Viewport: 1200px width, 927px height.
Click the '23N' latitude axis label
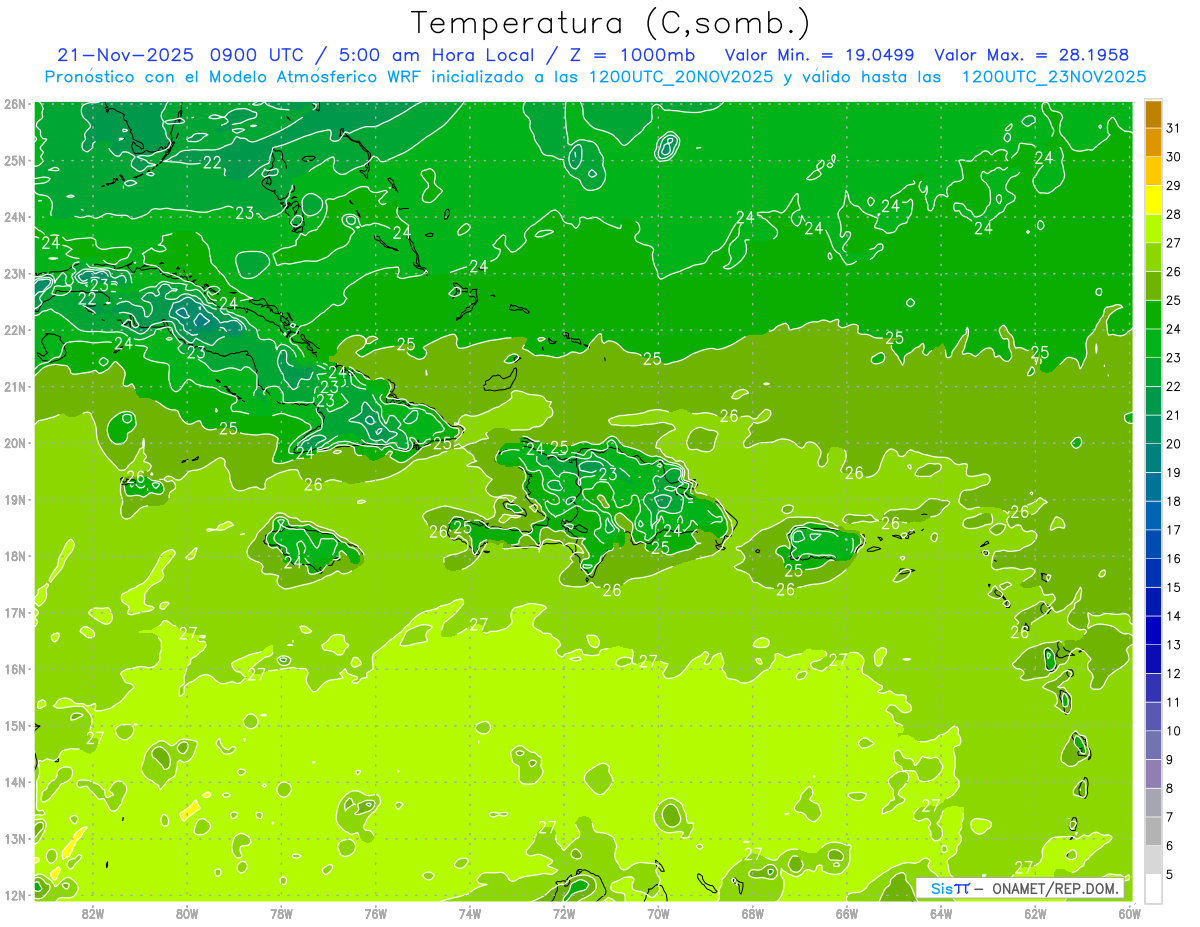tap(15, 274)
